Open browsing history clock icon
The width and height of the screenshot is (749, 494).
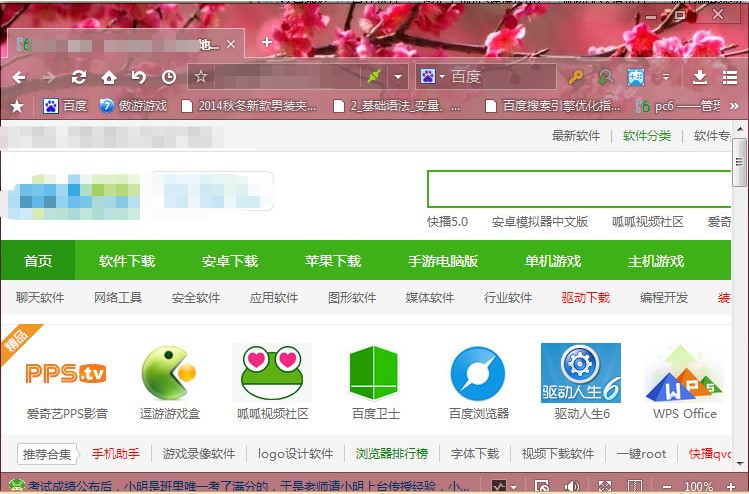pos(169,77)
